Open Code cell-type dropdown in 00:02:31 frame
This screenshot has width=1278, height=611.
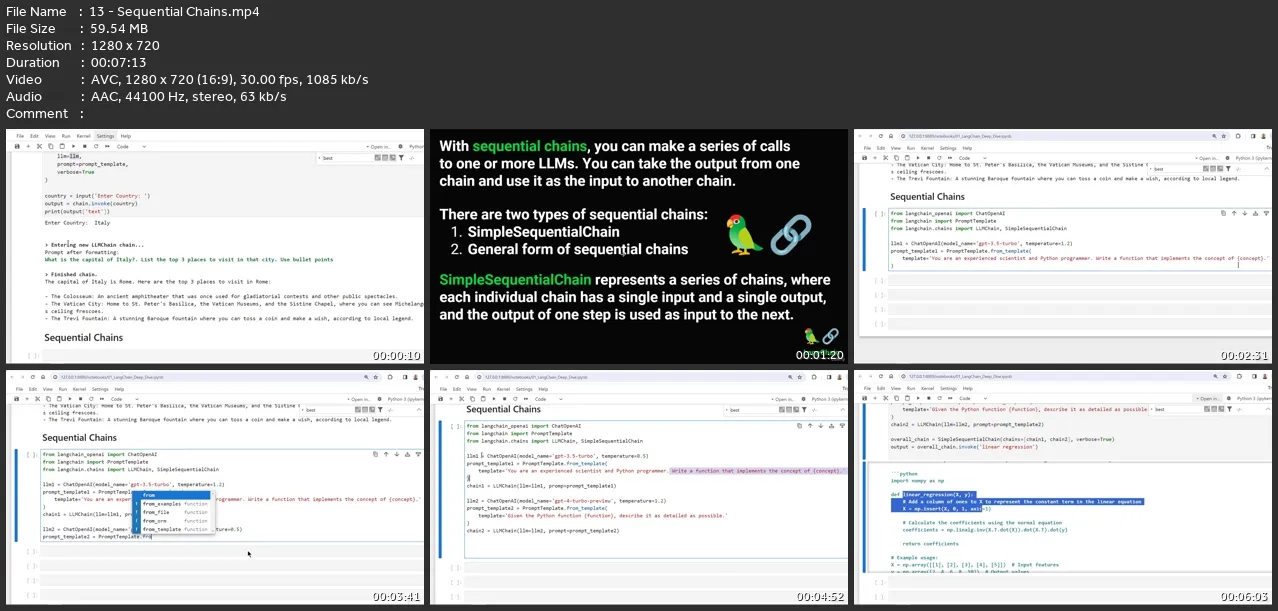(x=972, y=158)
